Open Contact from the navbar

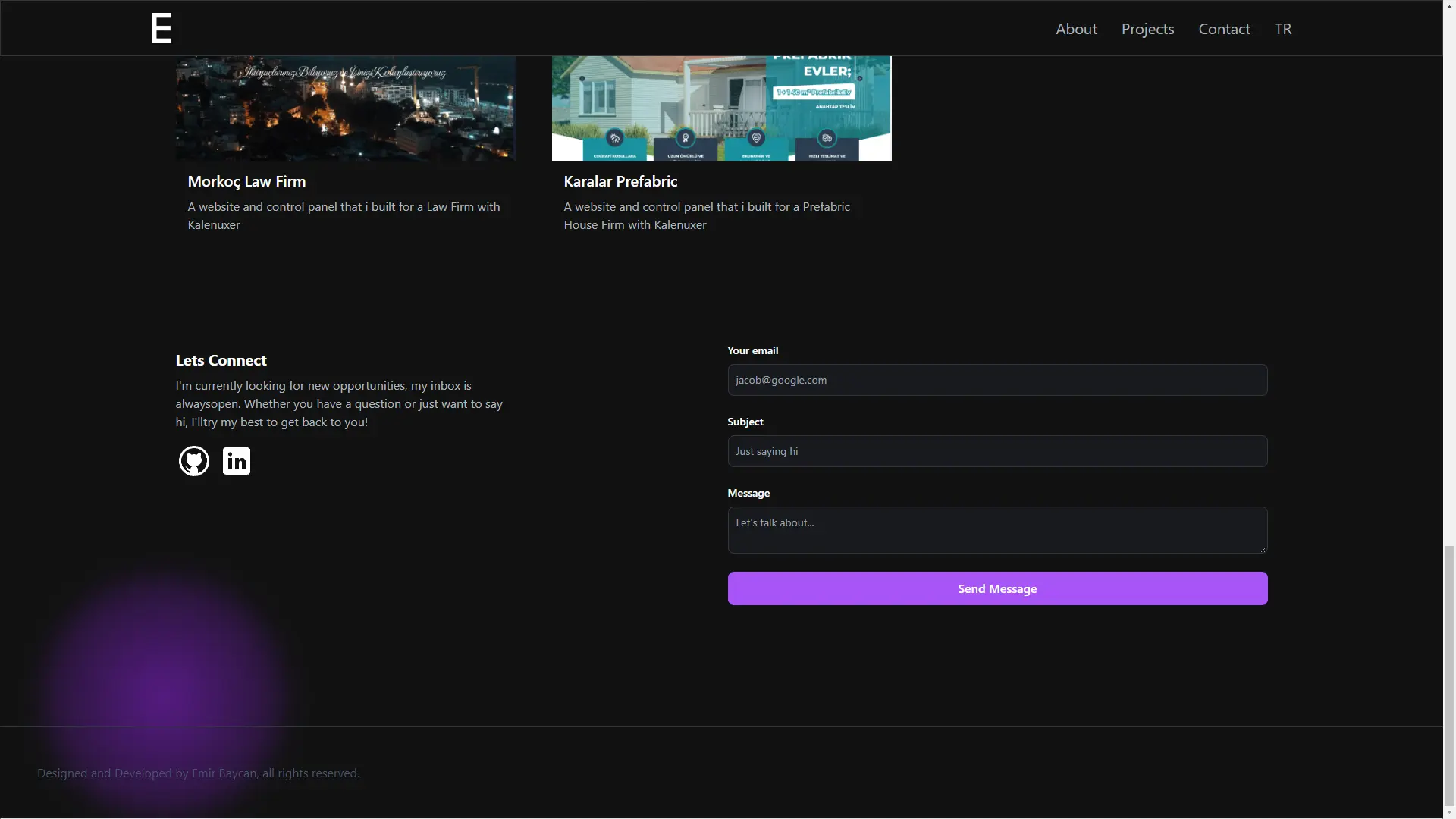(x=1224, y=29)
